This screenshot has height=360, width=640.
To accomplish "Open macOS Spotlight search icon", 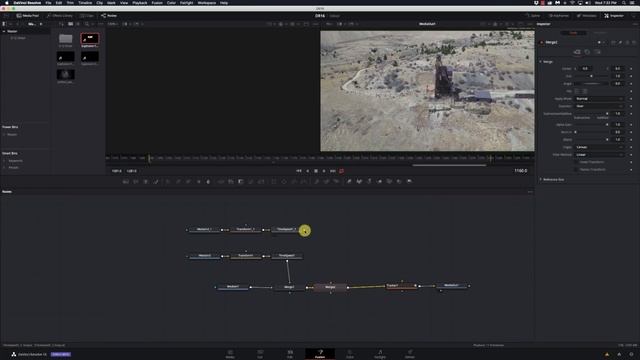I will click(624, 3).
